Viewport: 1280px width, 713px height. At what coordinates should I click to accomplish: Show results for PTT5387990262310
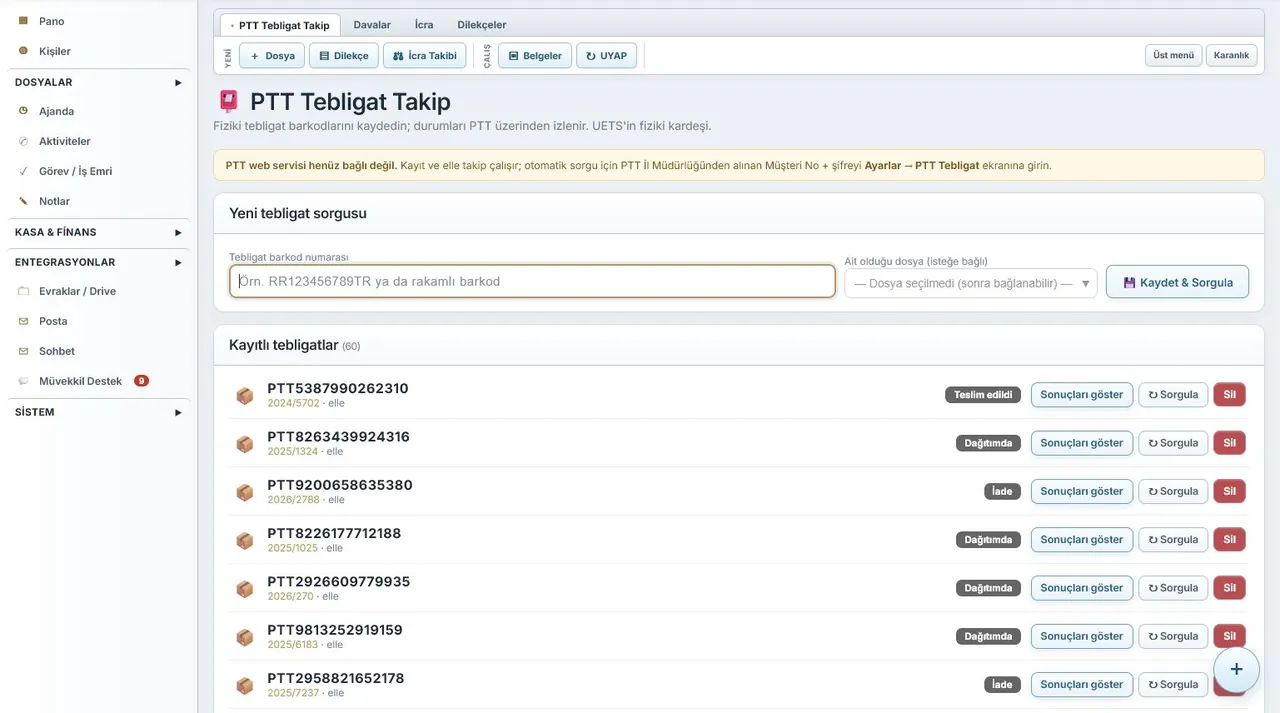click(1082, 395)
